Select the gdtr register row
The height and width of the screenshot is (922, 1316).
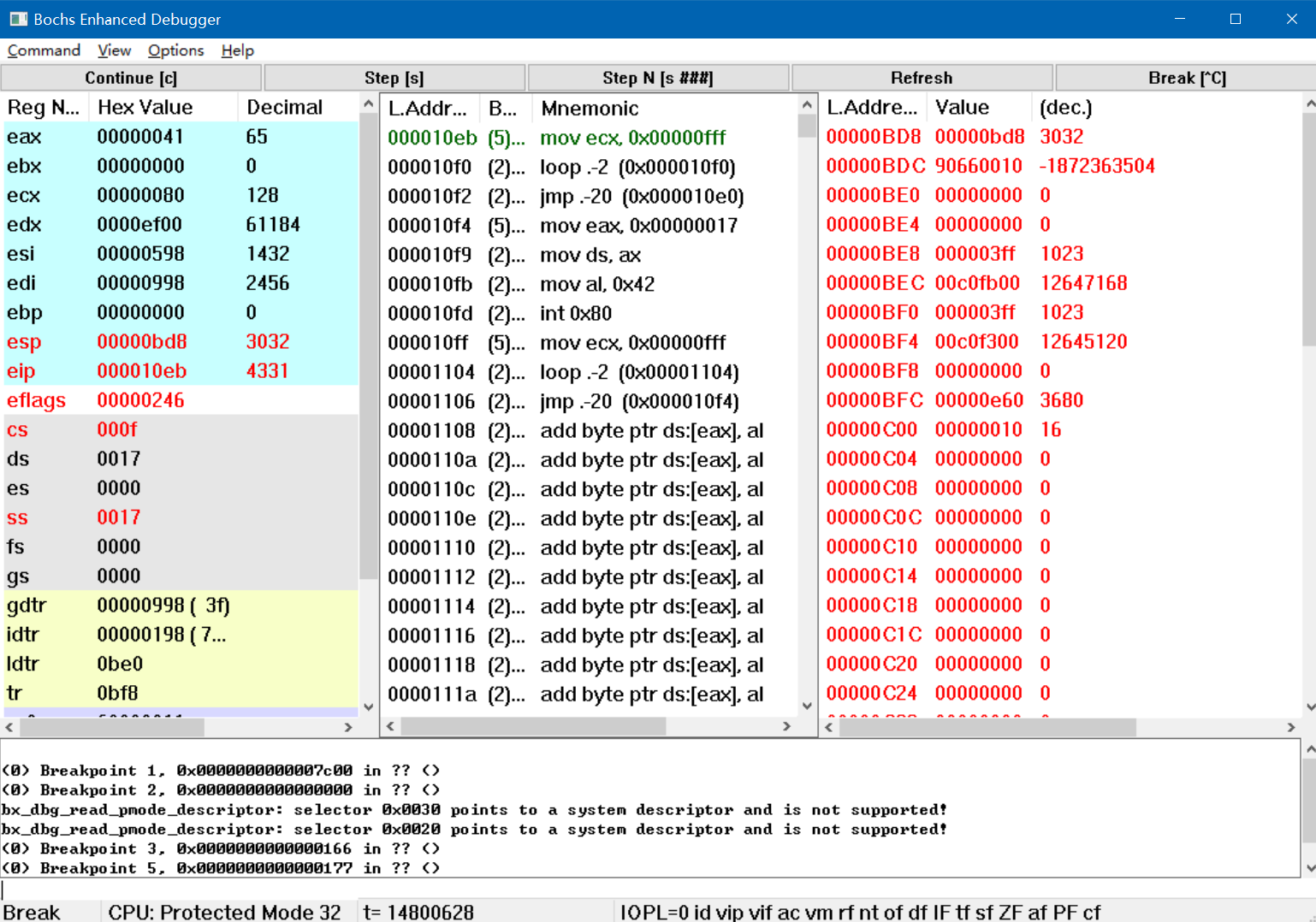[181, 605]
